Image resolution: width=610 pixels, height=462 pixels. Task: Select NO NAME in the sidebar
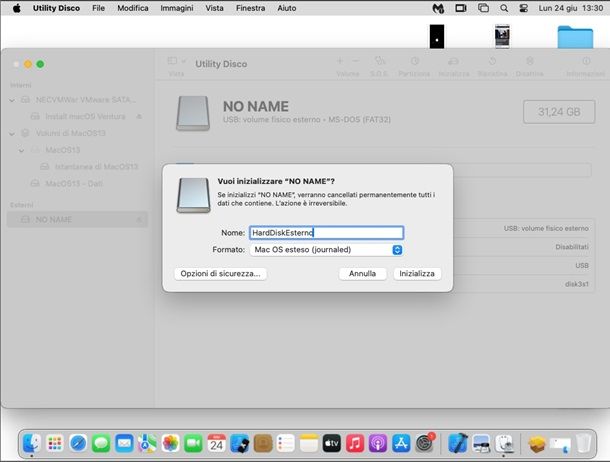[77, 220]
